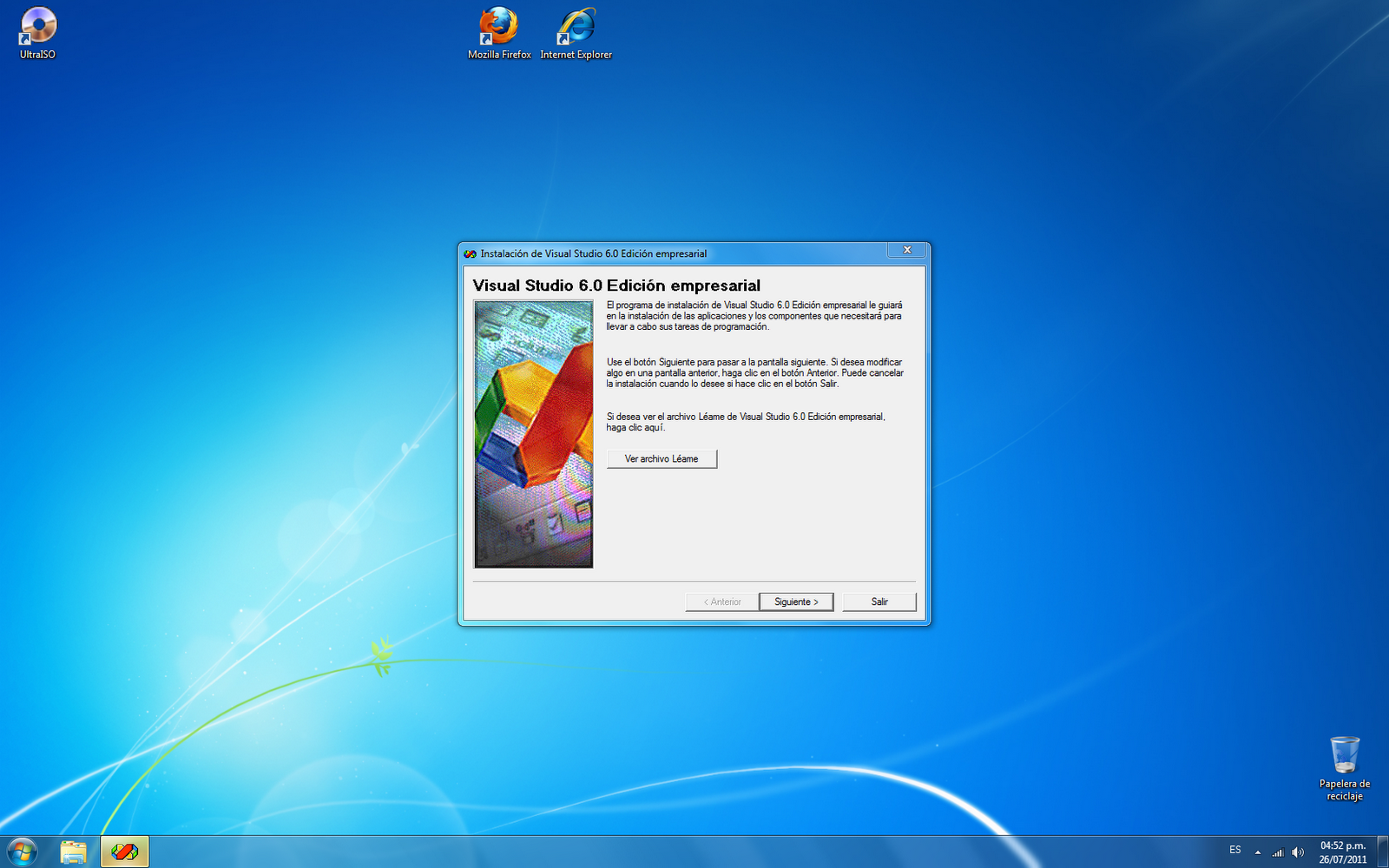Click the Visual Studio installer title bar icon
1389x868 pixels.
click(470, 253)
